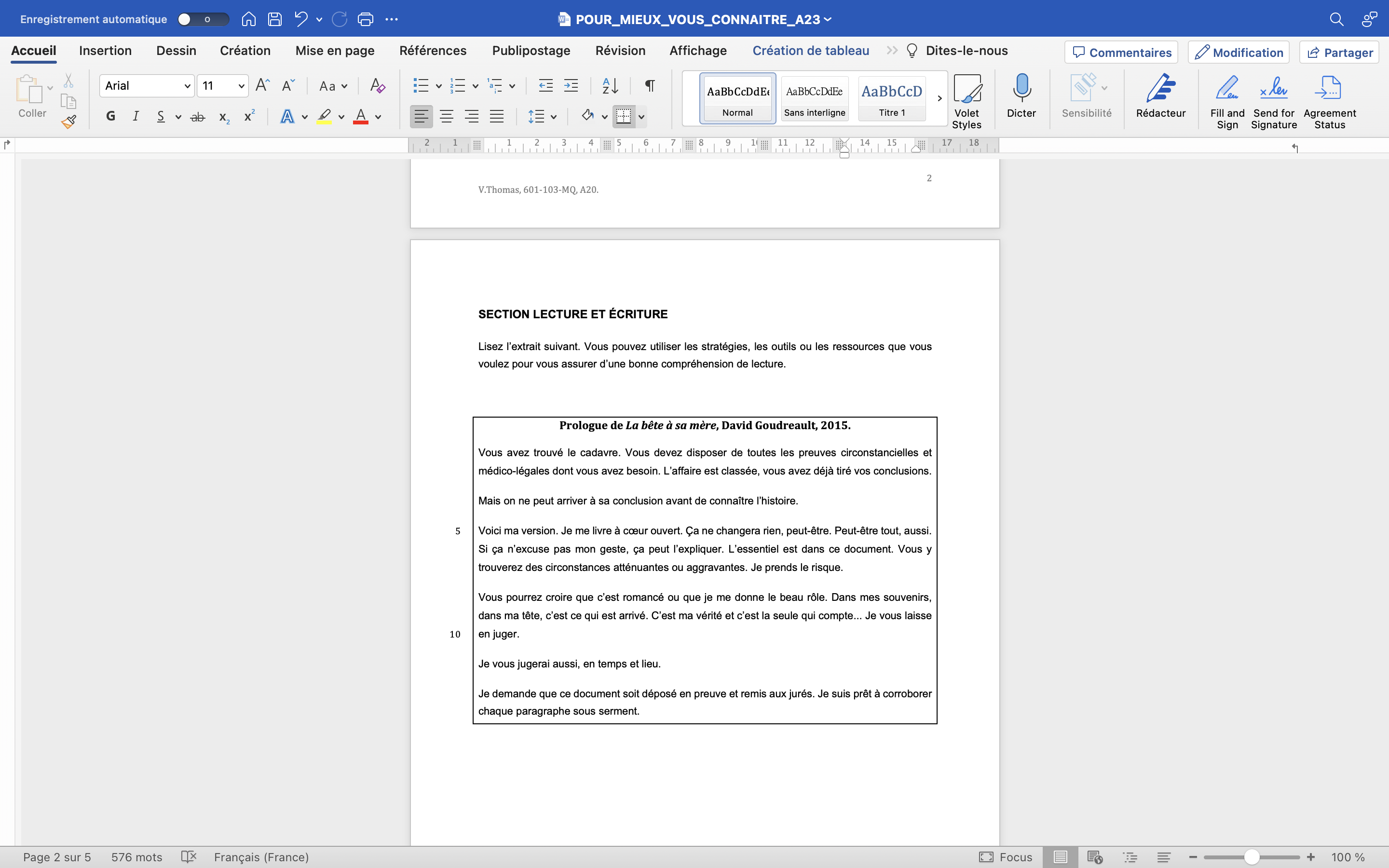Click the Partager button

tap(1339, 52)
